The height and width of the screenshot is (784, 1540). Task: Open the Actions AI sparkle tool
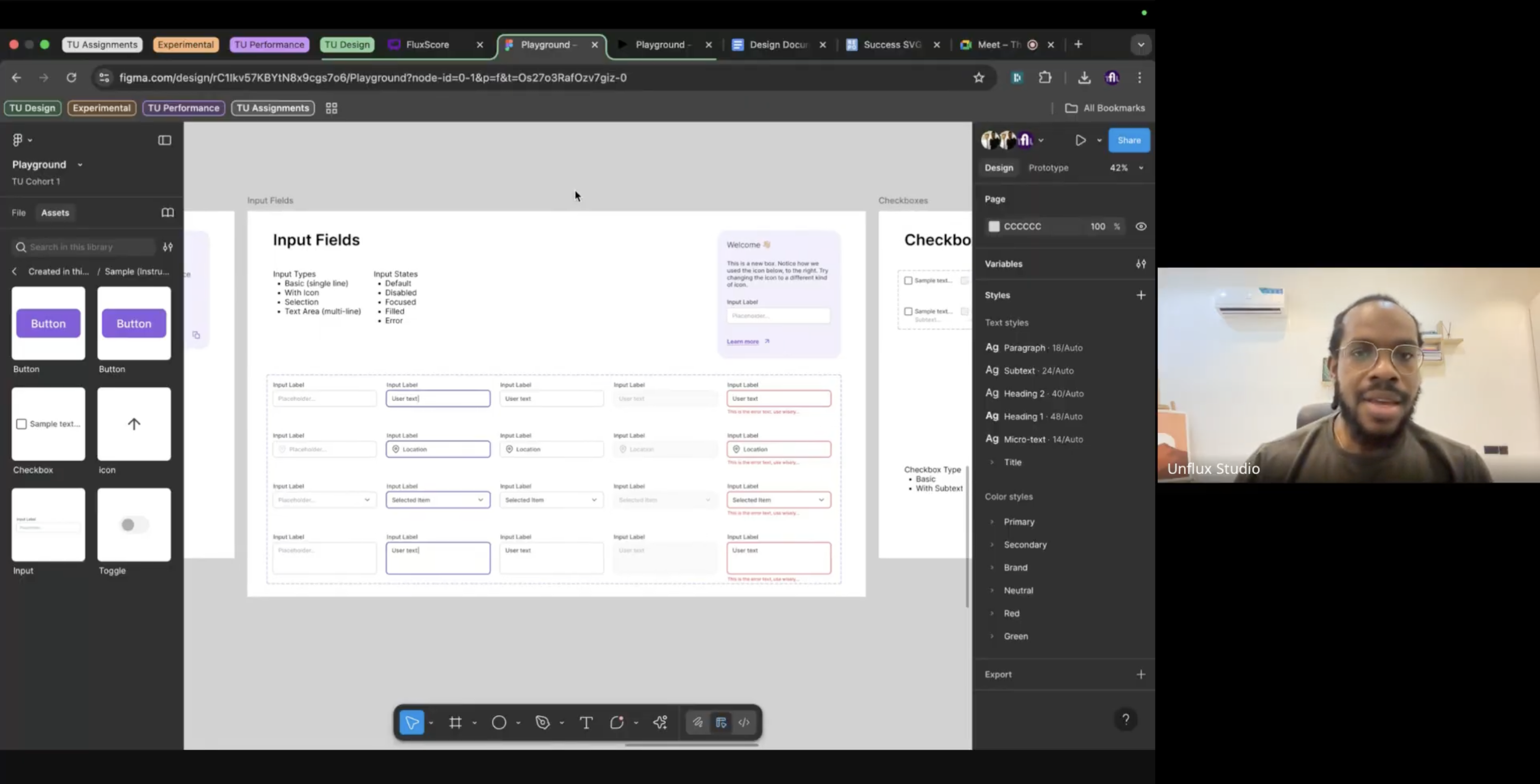coord(660,722)
